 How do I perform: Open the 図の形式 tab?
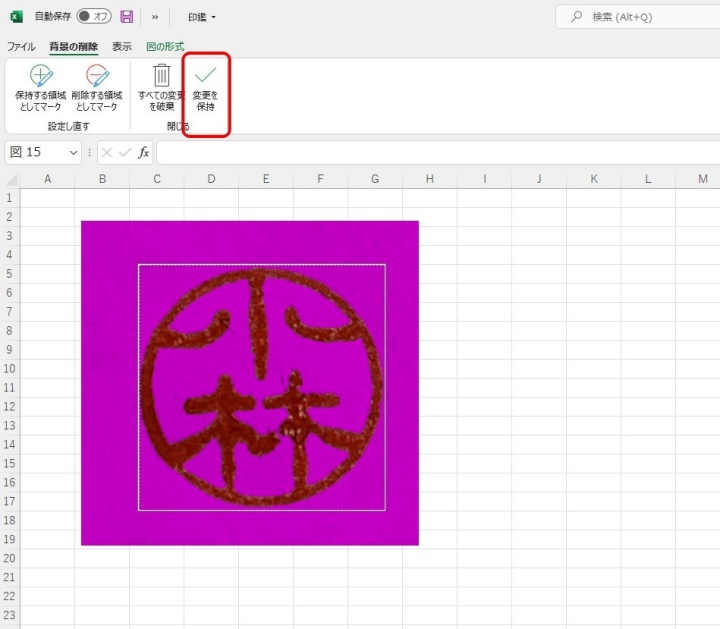pos(165,46)
